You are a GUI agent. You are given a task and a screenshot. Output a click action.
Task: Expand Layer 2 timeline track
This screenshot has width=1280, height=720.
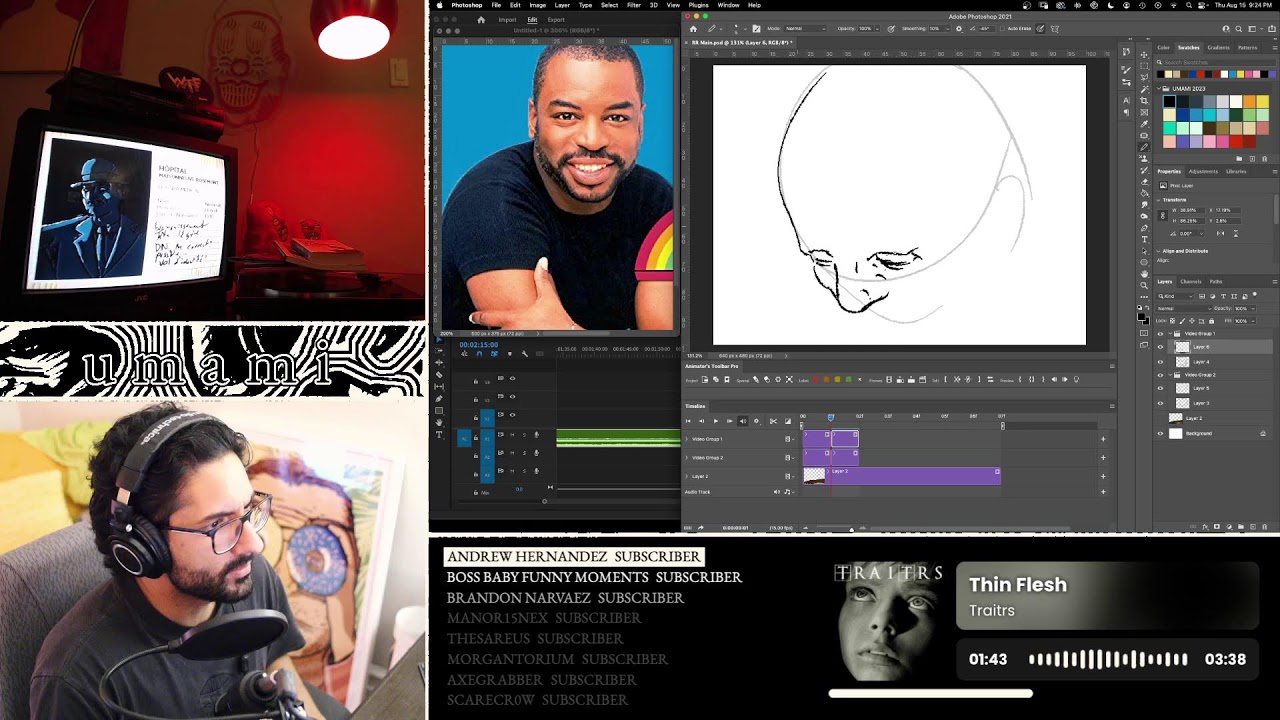(x=686, y=476)
